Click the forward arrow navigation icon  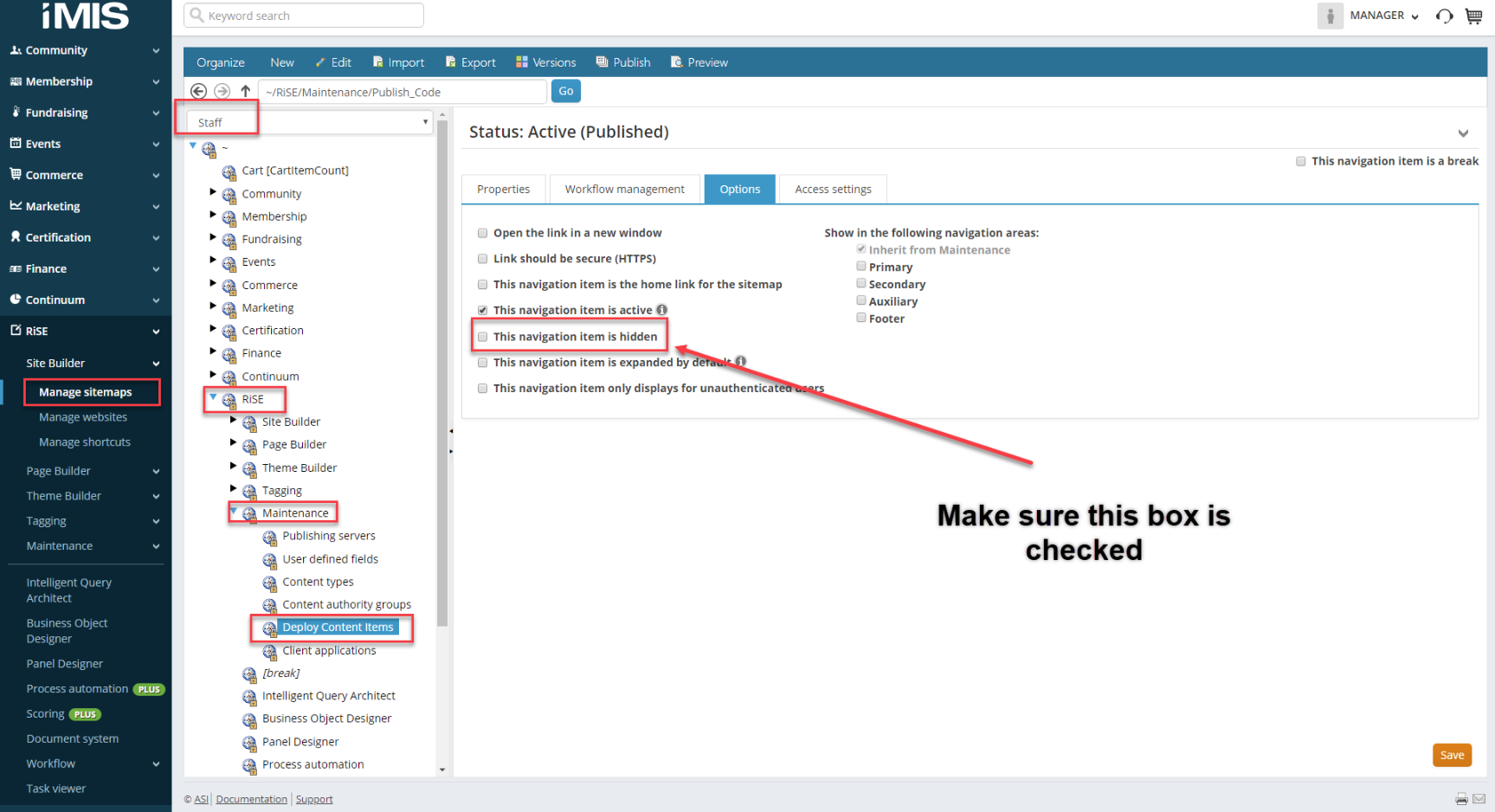click(222, 91)
